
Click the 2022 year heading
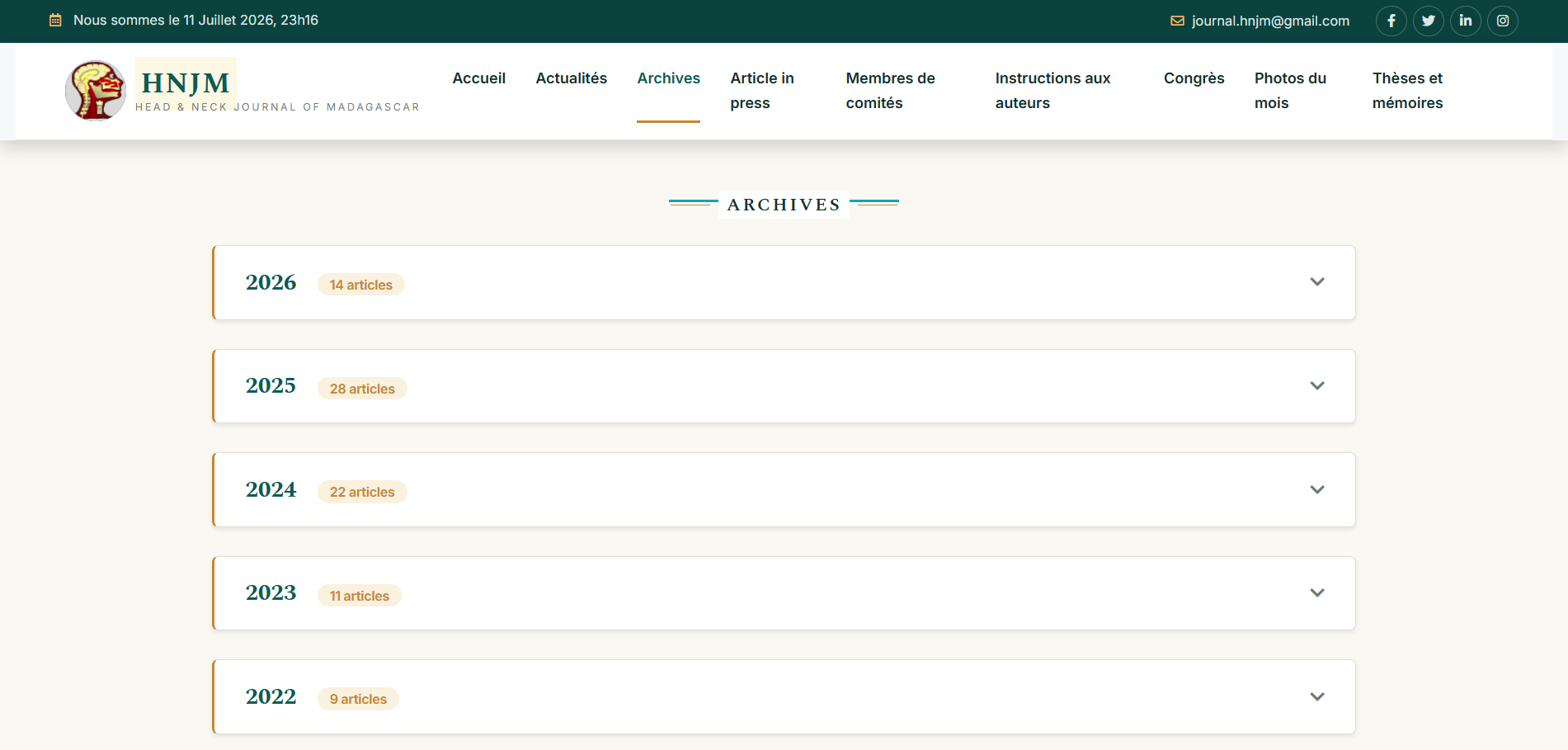click(x=271, y=696)
